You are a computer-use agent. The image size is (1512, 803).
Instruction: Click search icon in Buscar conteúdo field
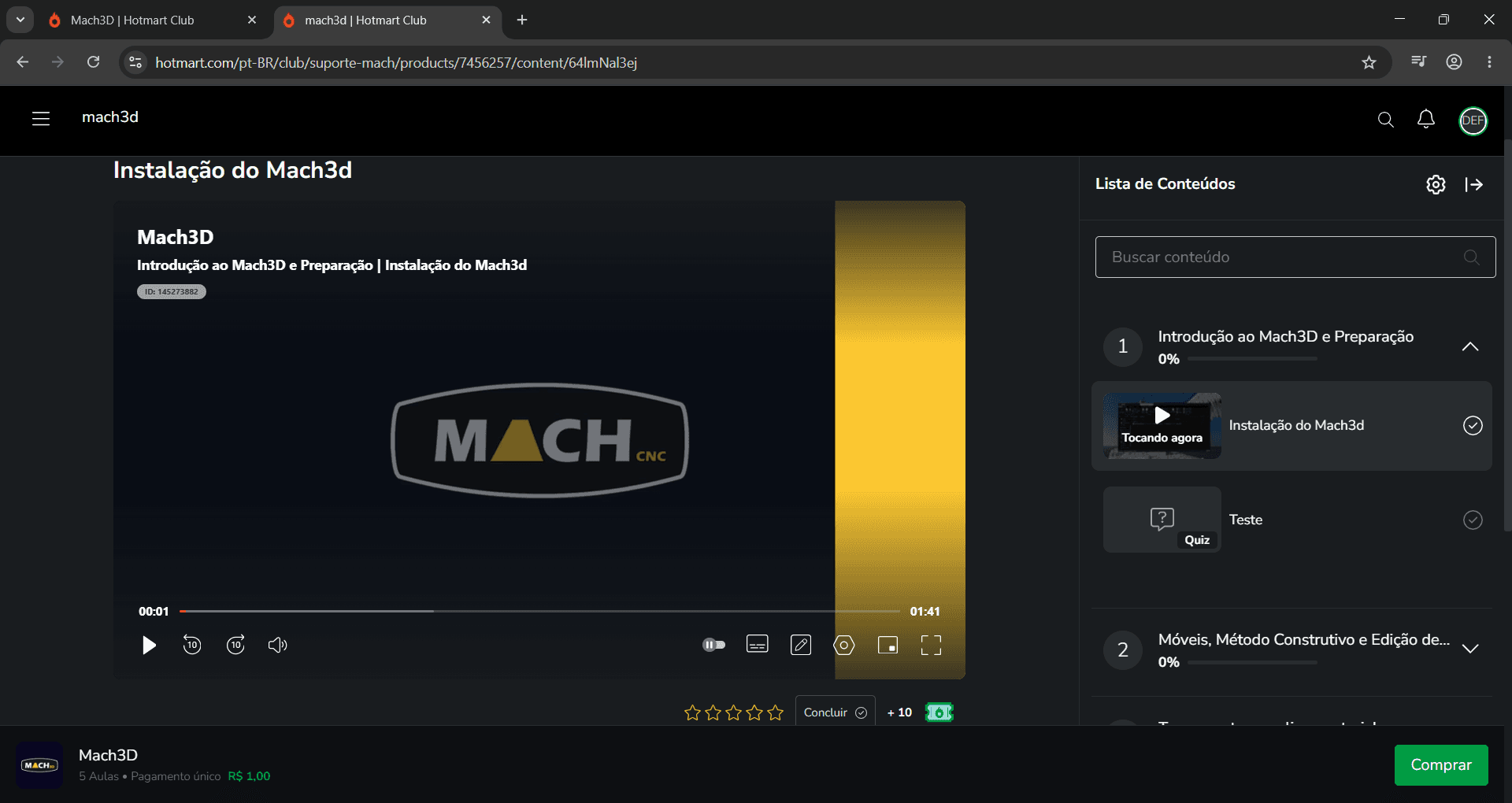tap(1471, 257)
